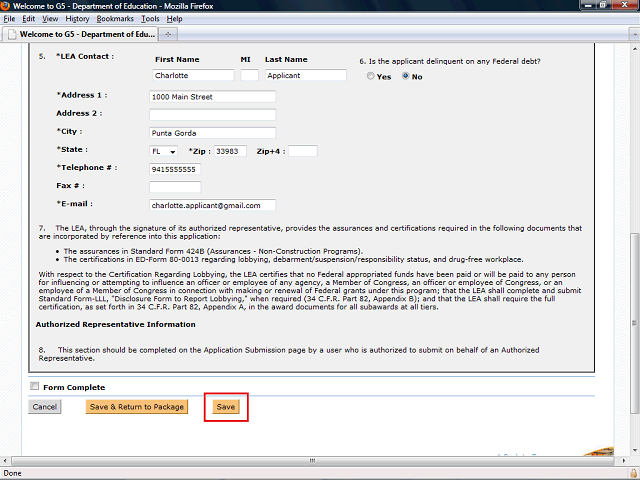This screenshot has height=480, width=640.
Task: Click the Firefox logo in title bar
Action: pos(5,5)
